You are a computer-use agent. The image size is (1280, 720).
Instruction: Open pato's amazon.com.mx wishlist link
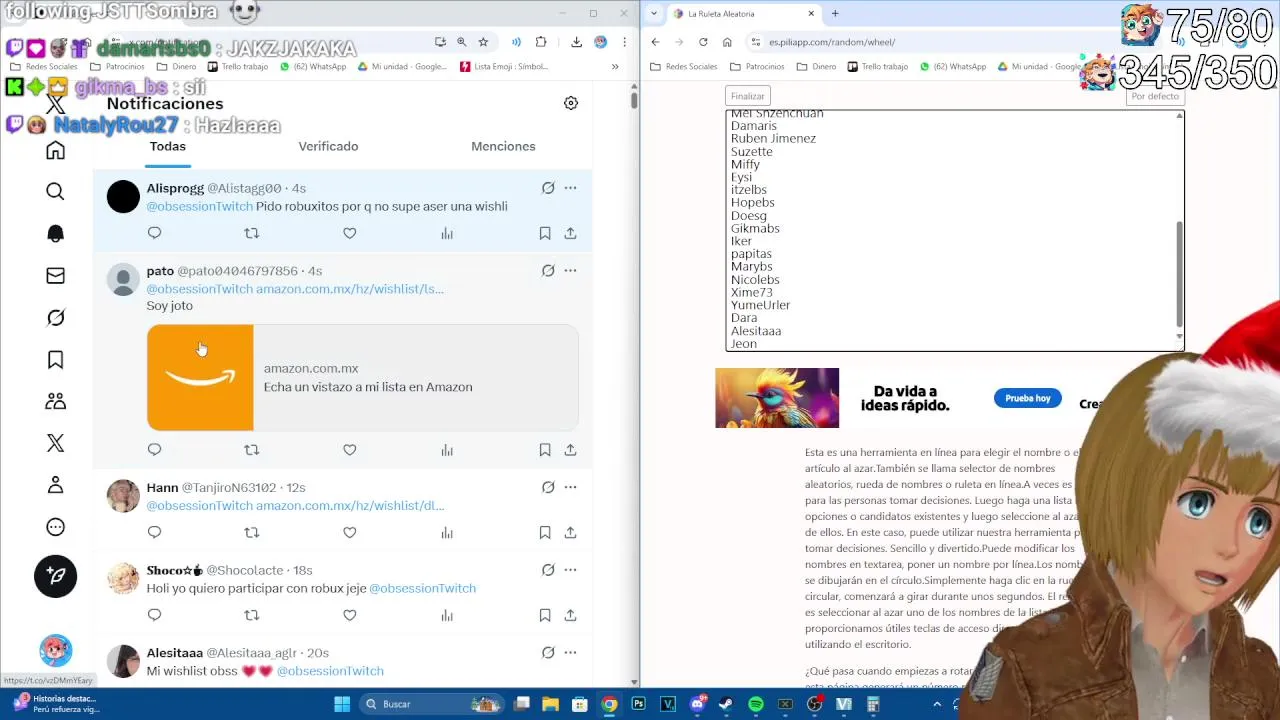click(x=350, y=289)
